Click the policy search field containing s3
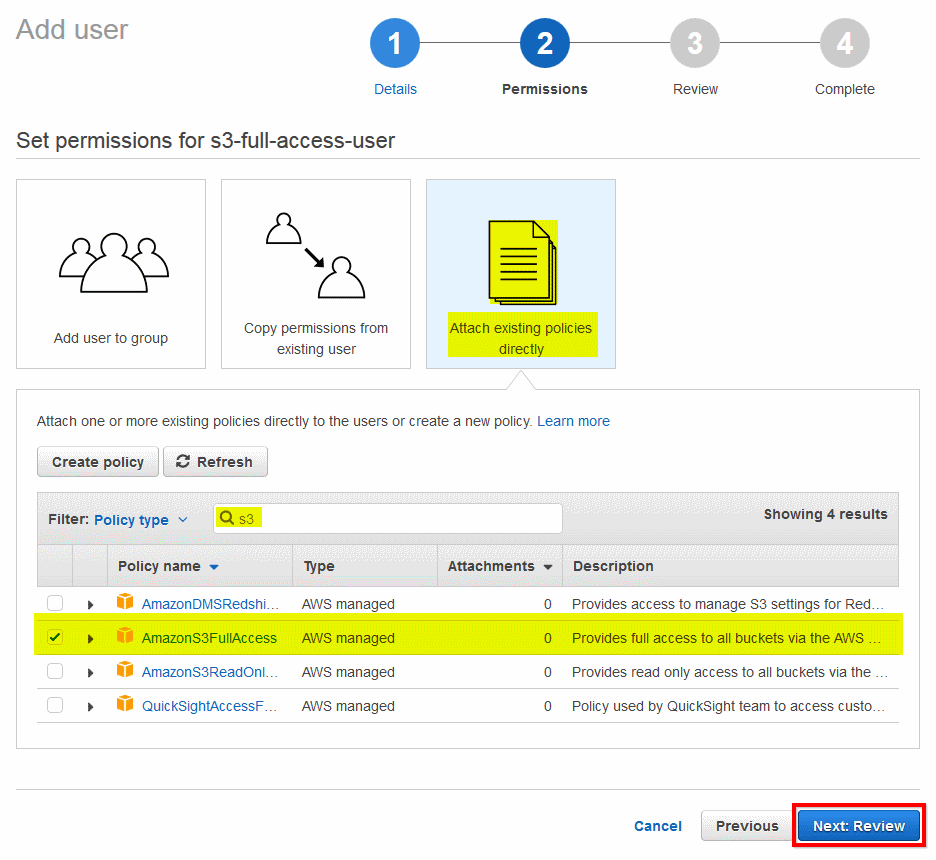This screenshot has height=860, width=936. pos(387,518)
